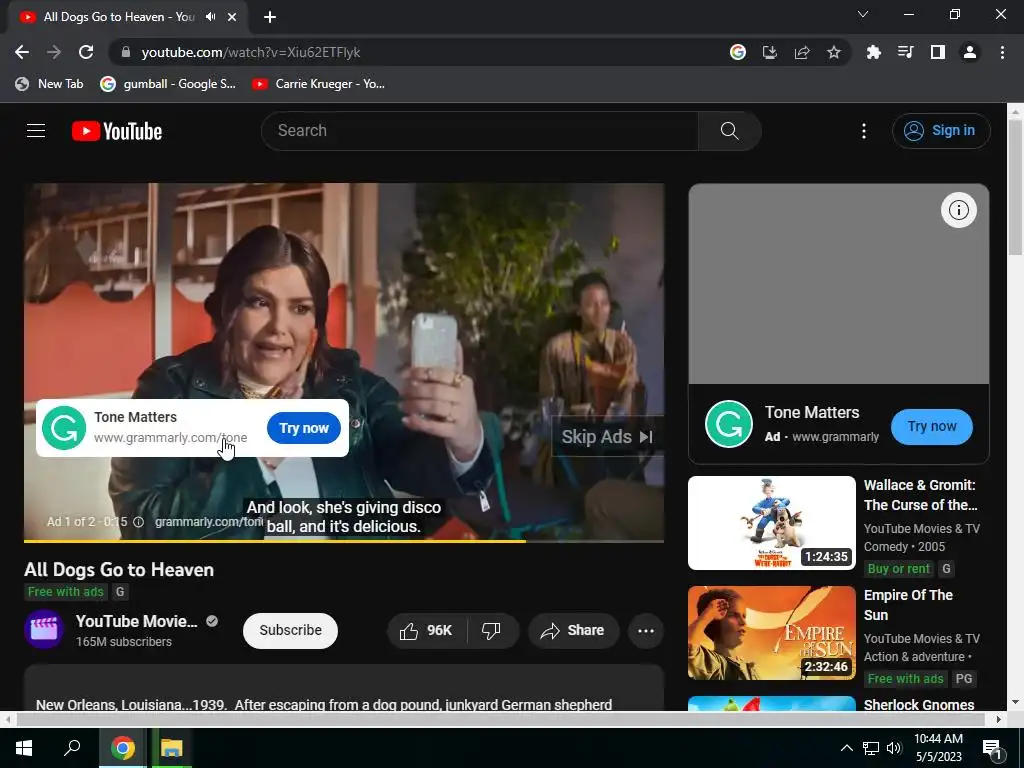Dislike the video
1024x768 pixels.
pos(491,630)
